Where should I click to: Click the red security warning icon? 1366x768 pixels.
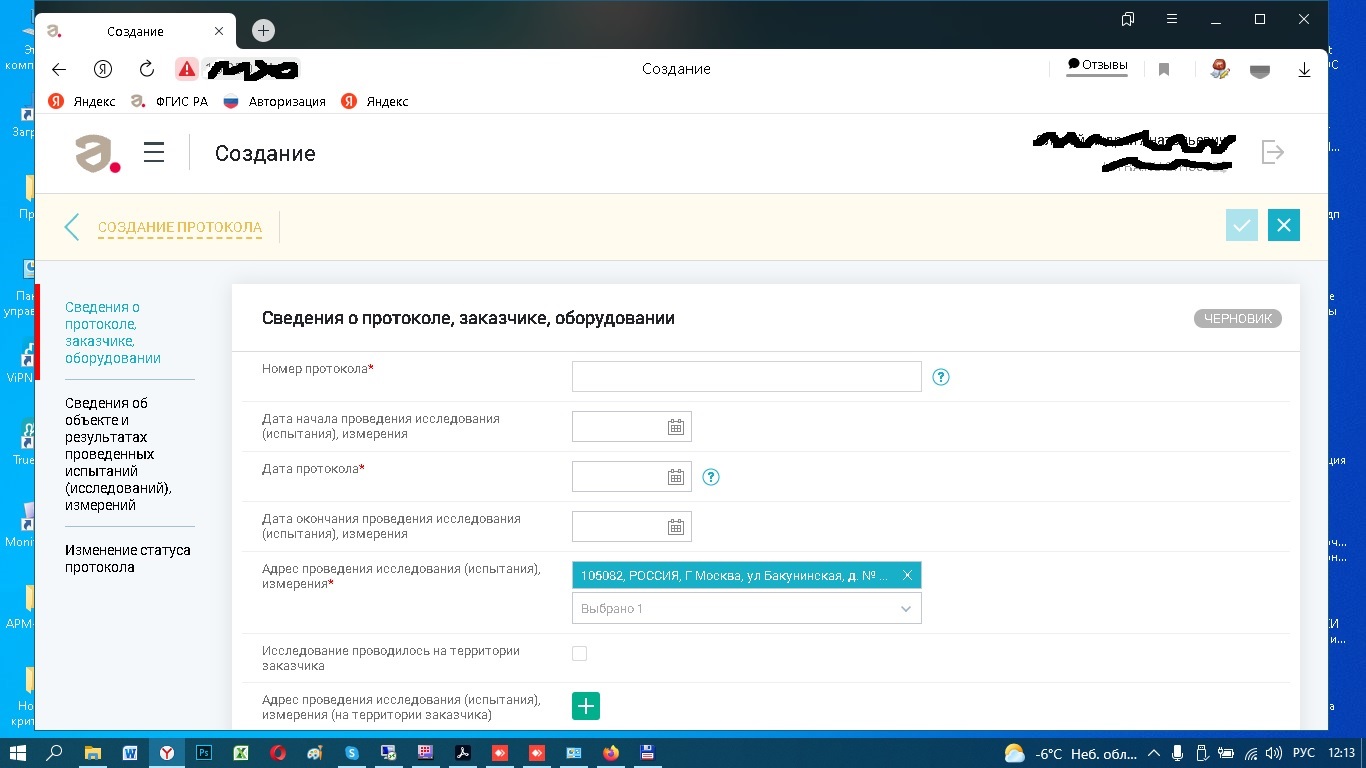click(186, 69)
